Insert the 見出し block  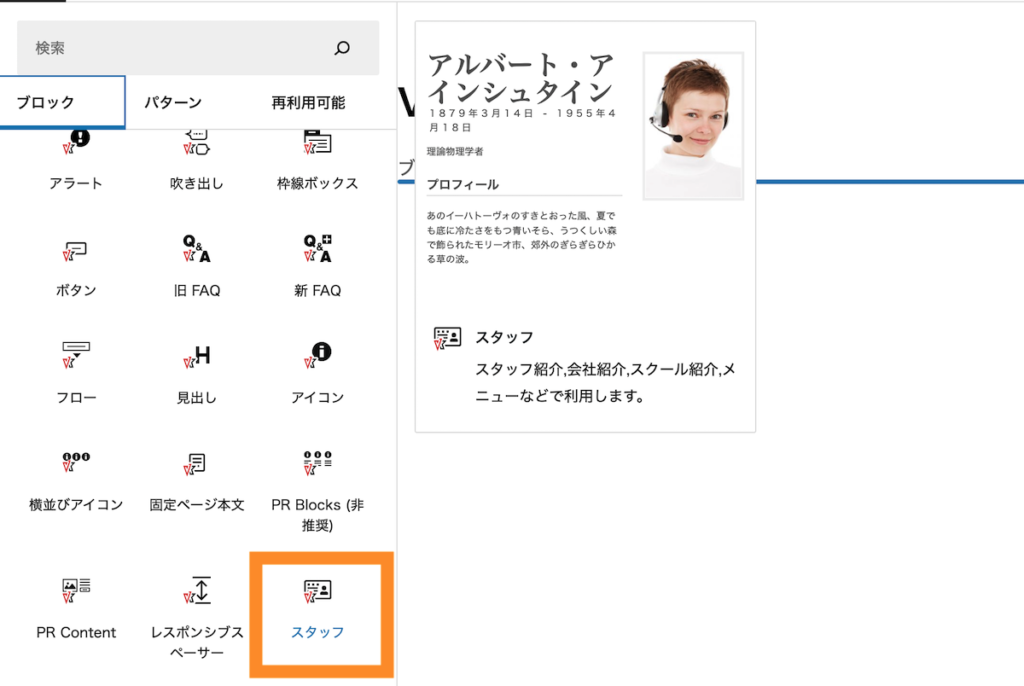[196, 372]
